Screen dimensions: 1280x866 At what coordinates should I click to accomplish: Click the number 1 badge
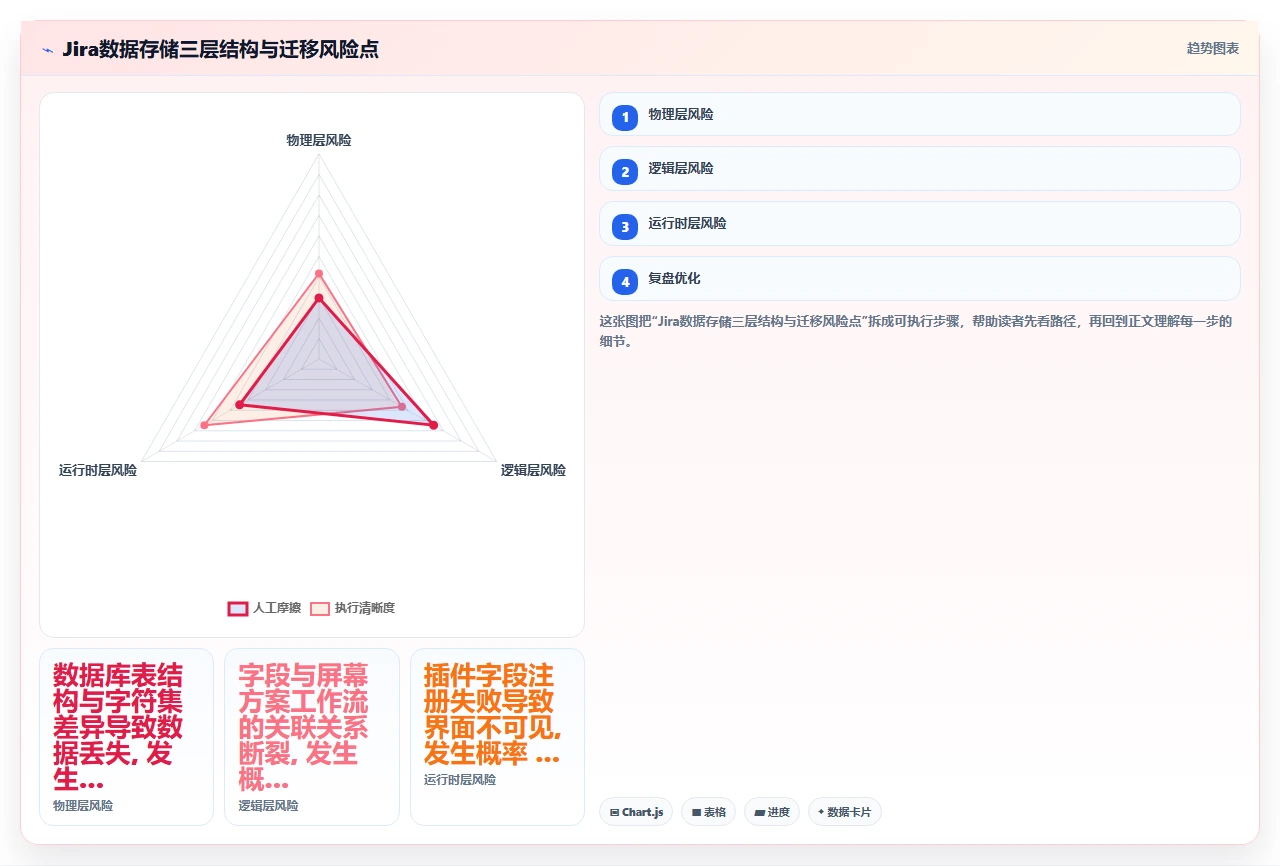[x=625, y=117]
